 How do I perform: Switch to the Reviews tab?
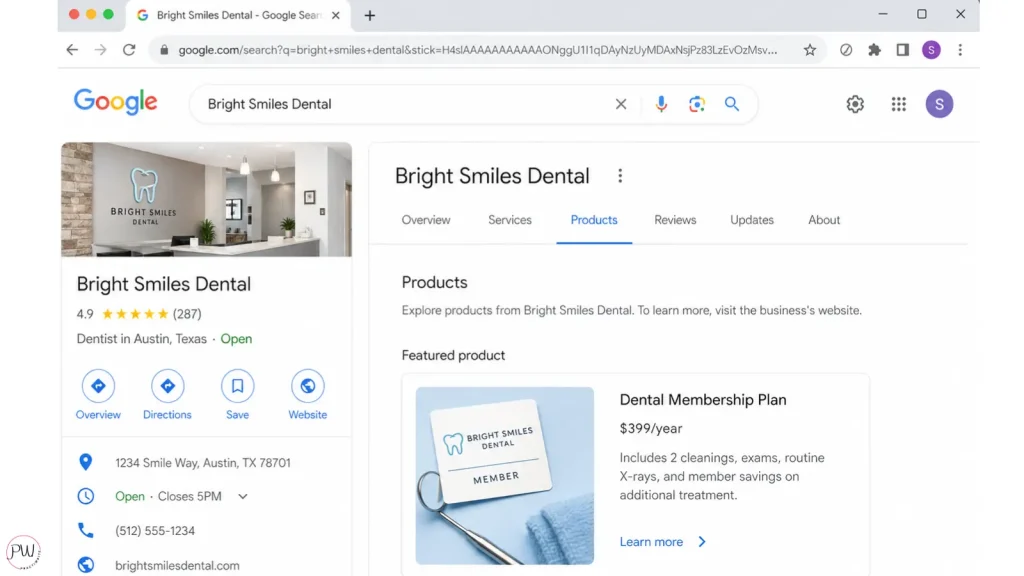coord(675,220)
